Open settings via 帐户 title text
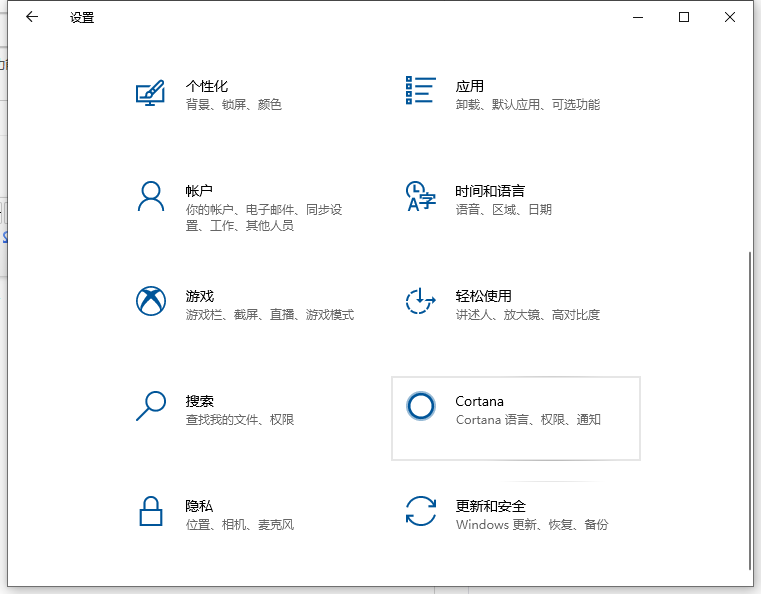This screenshot has height=594, width=761. 199,191
